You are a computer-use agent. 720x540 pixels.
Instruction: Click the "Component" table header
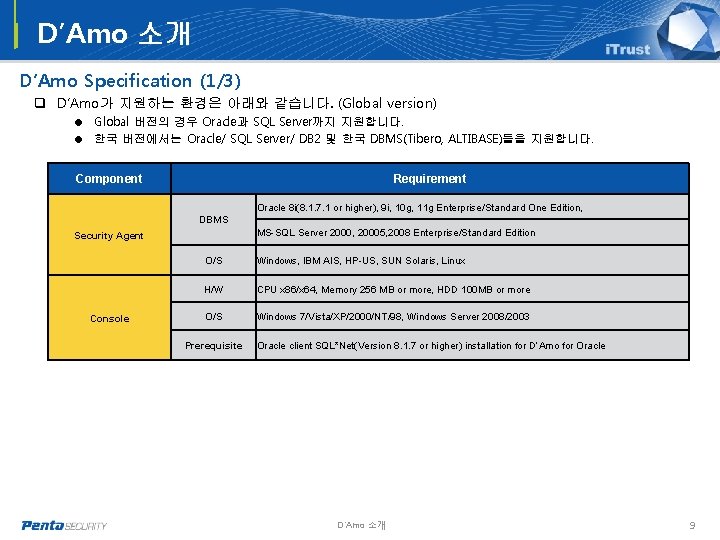[x=109, y=179]
